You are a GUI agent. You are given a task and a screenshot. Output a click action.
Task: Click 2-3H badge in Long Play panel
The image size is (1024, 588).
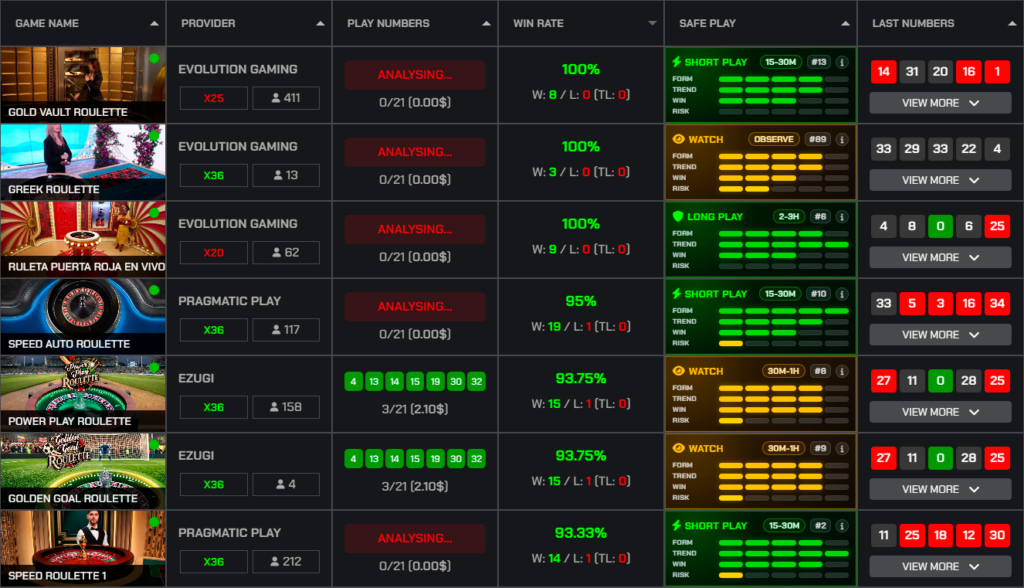point(789,216)
